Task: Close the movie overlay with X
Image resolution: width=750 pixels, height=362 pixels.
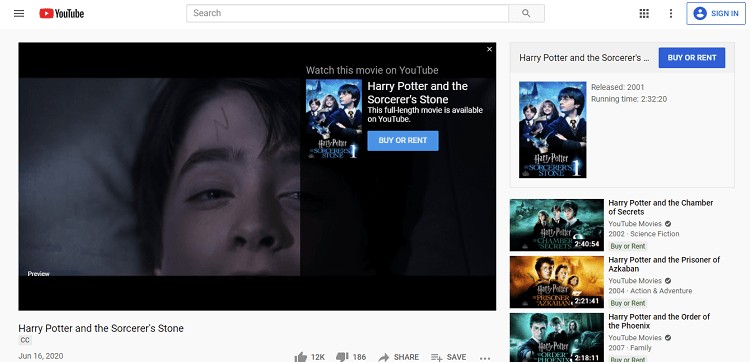Action: tap(489, 49)
